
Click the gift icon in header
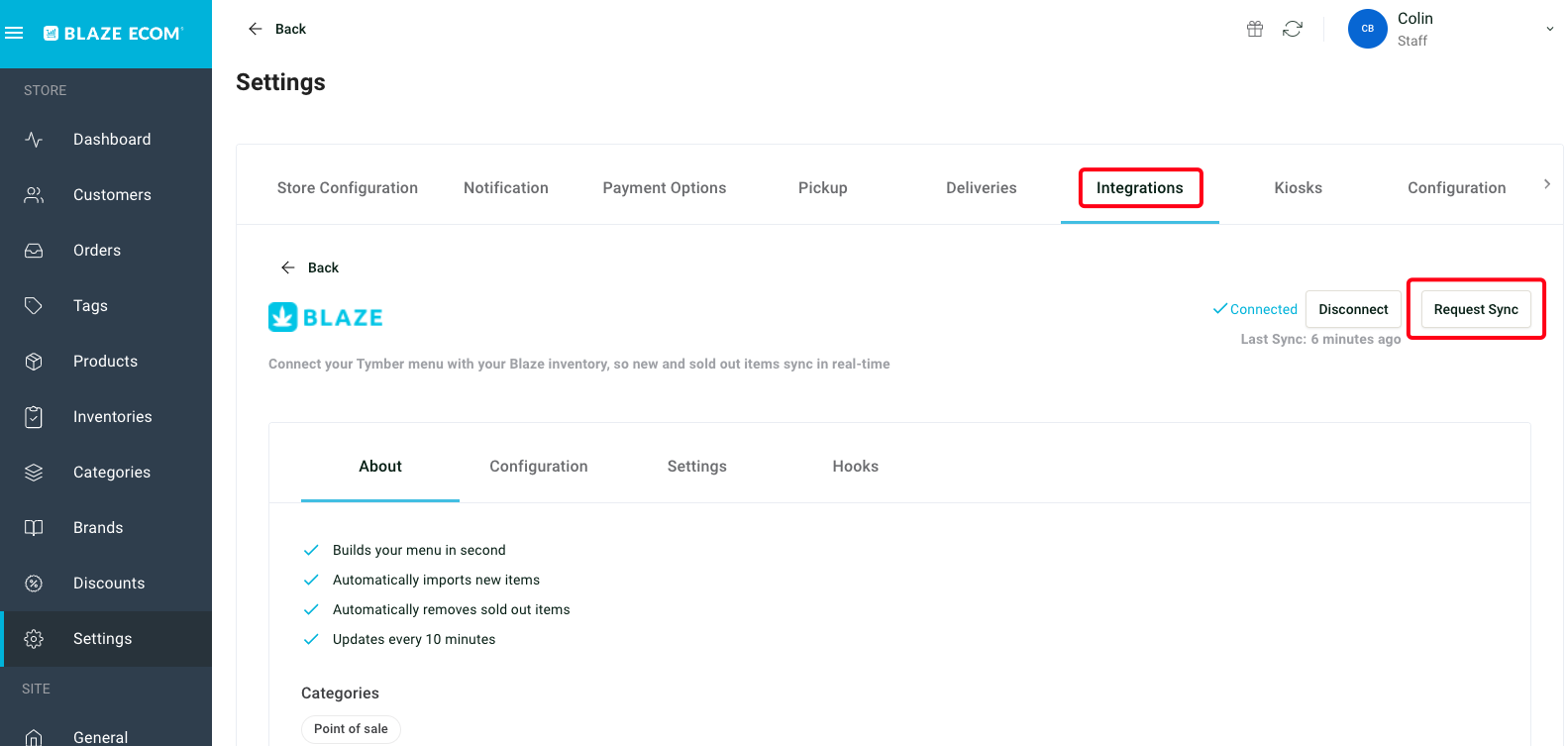1255,29
